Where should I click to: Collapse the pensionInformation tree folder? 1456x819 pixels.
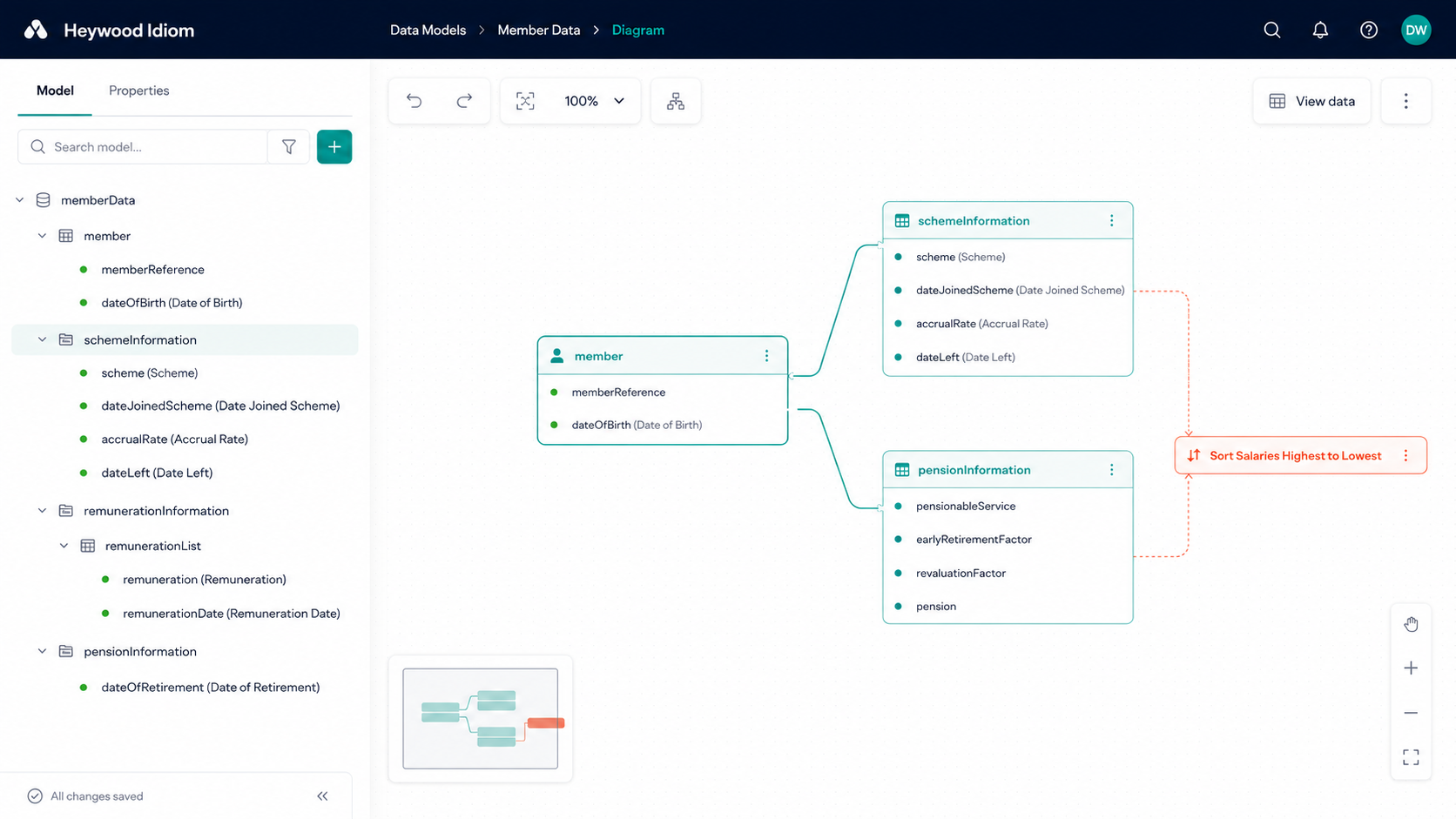click(42, 651)
